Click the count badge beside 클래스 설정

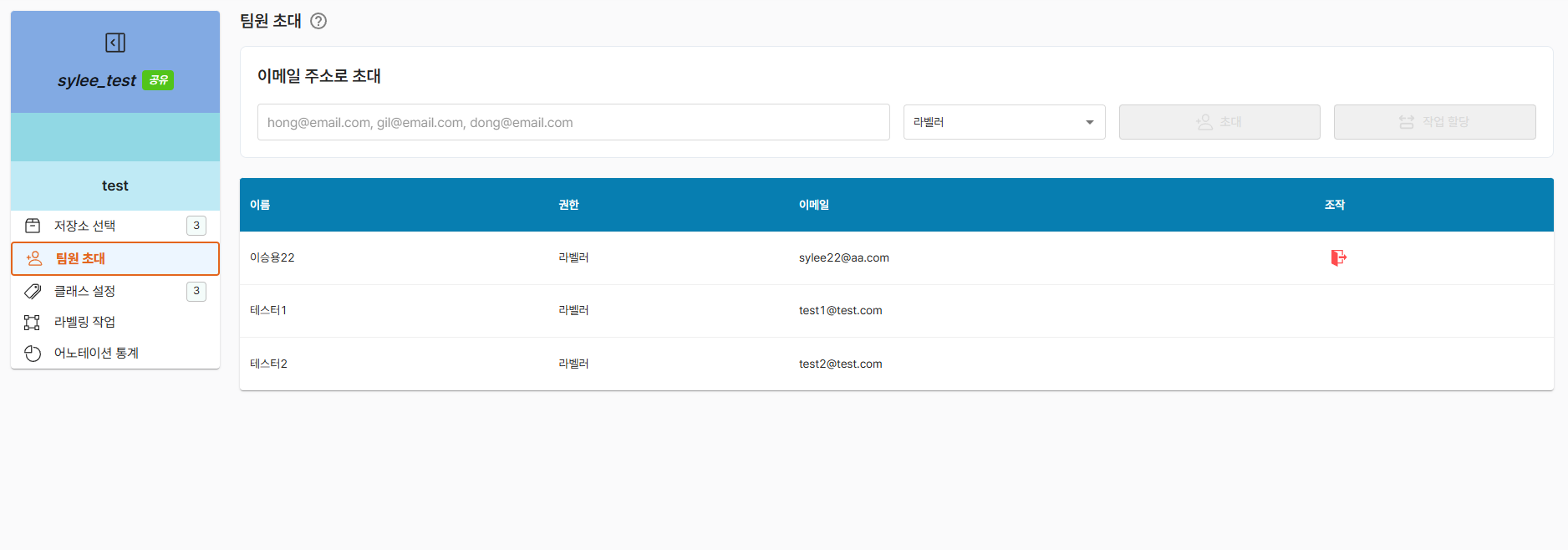(x=196, y=291)
